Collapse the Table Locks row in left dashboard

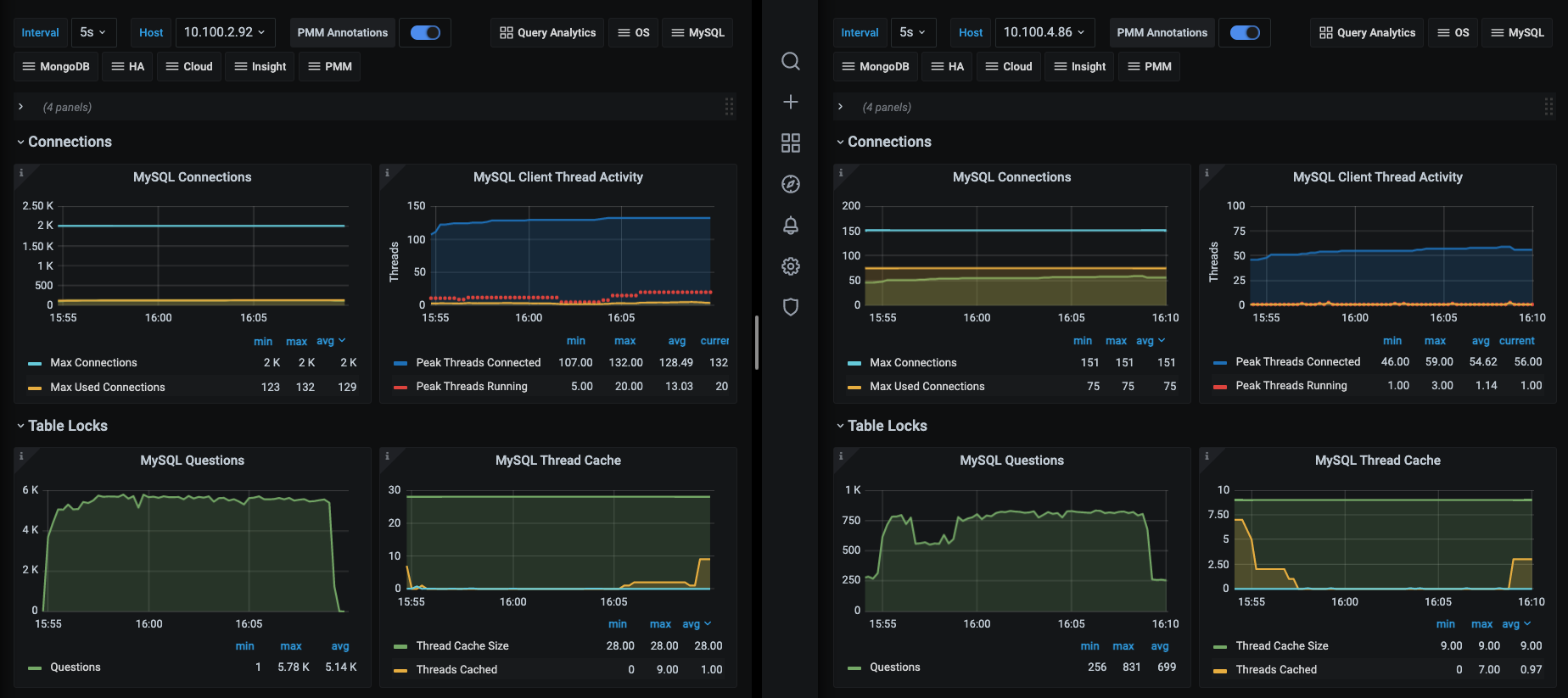pos(67,426)
